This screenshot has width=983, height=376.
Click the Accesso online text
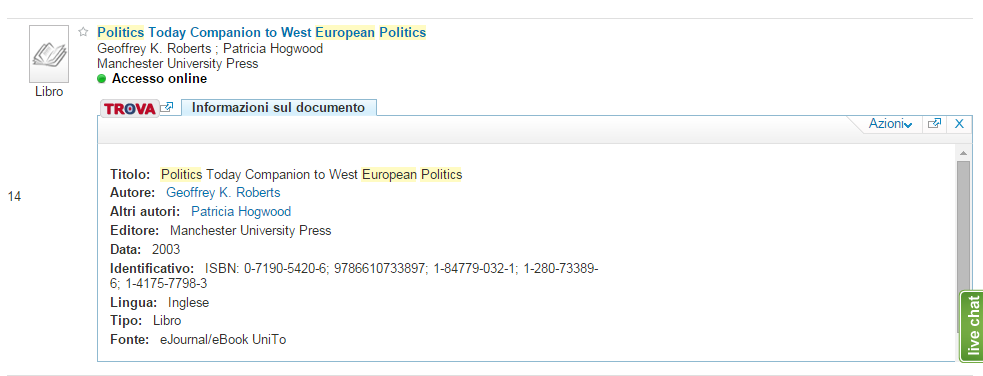(159, 79)
